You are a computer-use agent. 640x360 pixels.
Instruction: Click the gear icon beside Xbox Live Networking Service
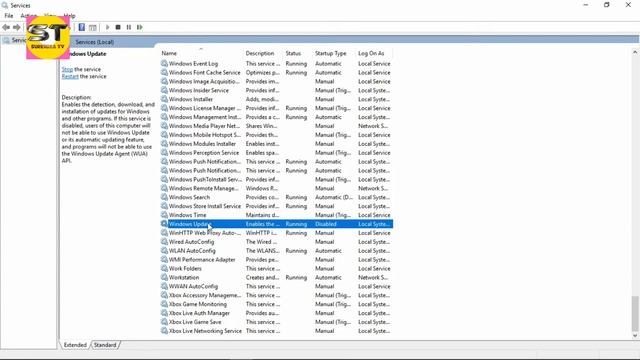164,331
